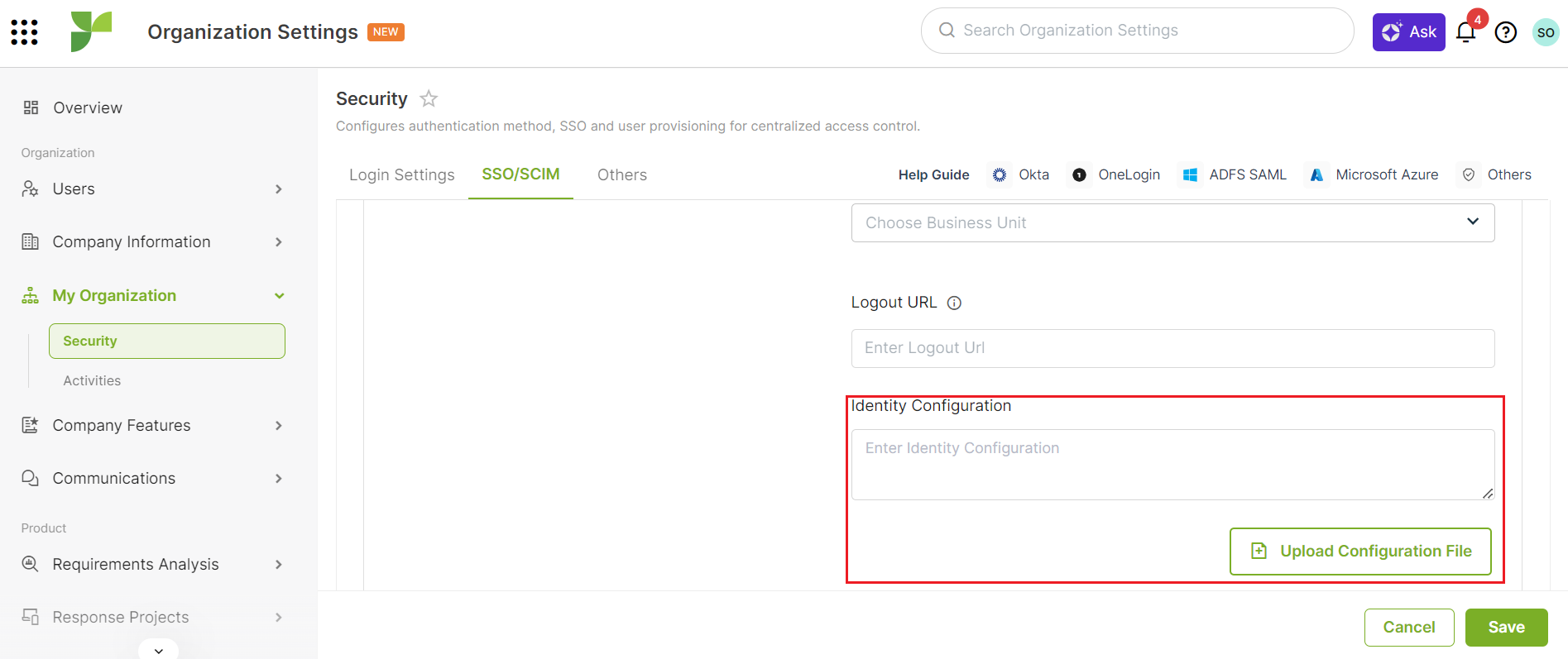
Task: Show Logout URL info tooltip icon
Action: point(954,303)
